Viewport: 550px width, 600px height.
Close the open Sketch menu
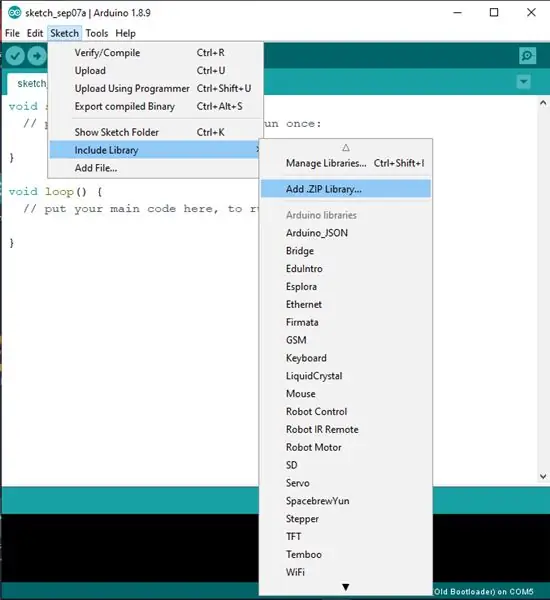coord(64,33)
